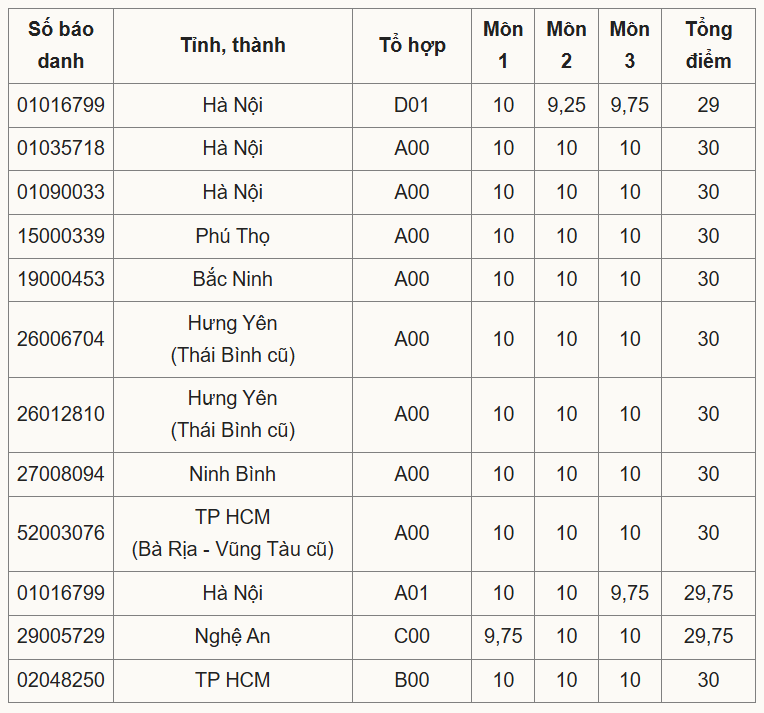Click the 'Số báo danh' column header

61,45
